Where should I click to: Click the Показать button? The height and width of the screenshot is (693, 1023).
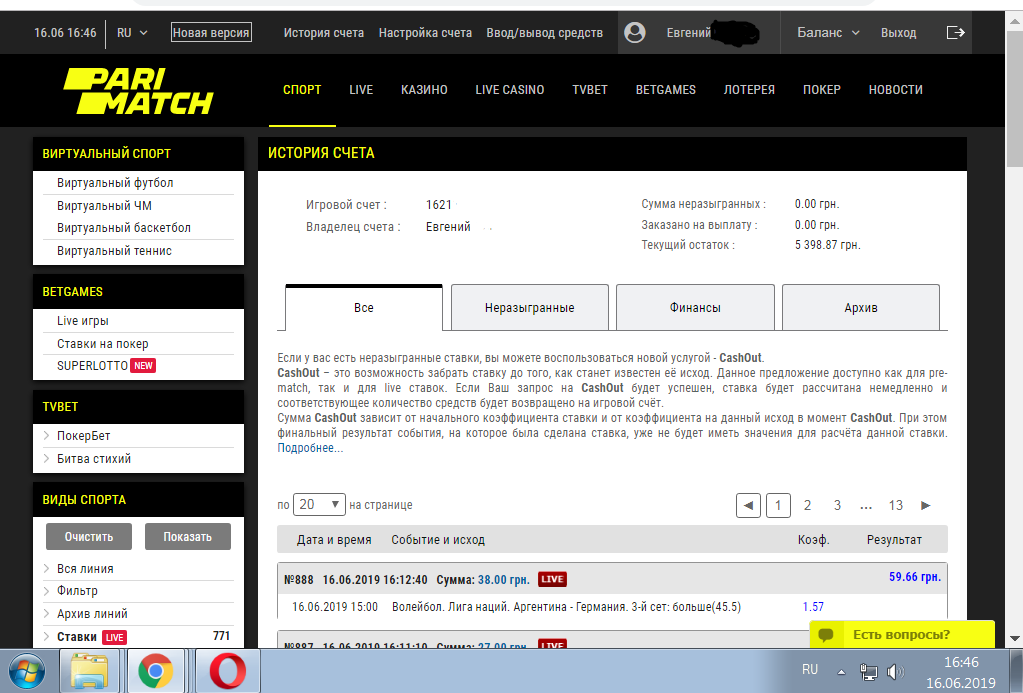click(187, 536)
